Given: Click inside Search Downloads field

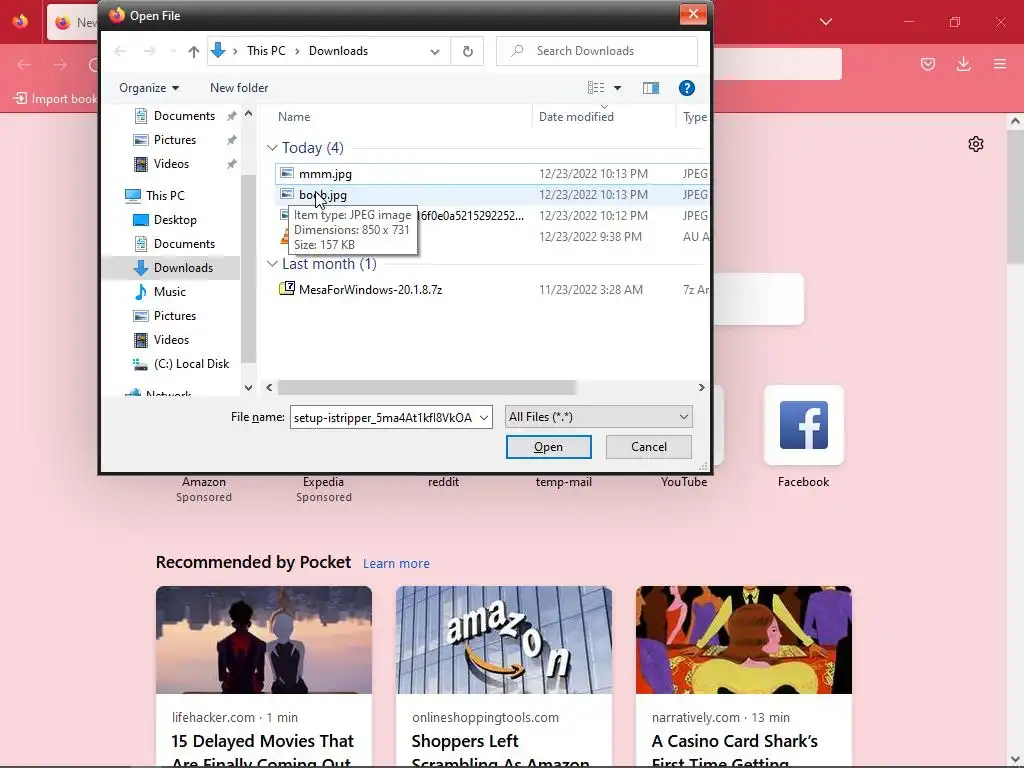Looking at the screenshot, I should coord(597,51).
